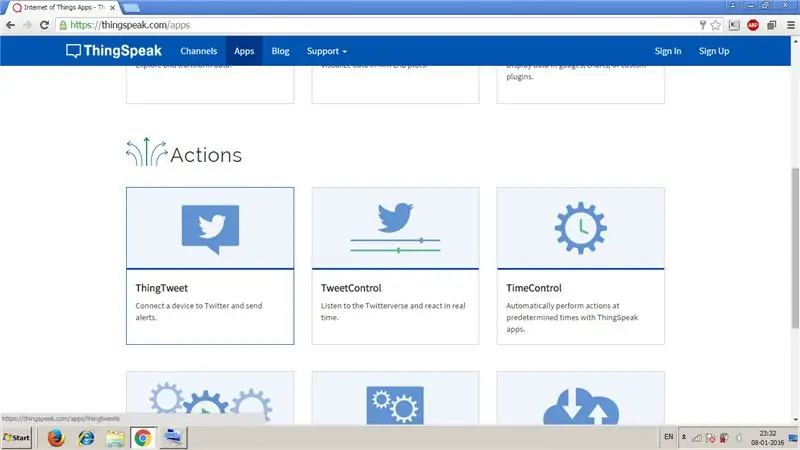Screen dimensions: 800x450
Task: Click the K extension icon
Action: 734,25
